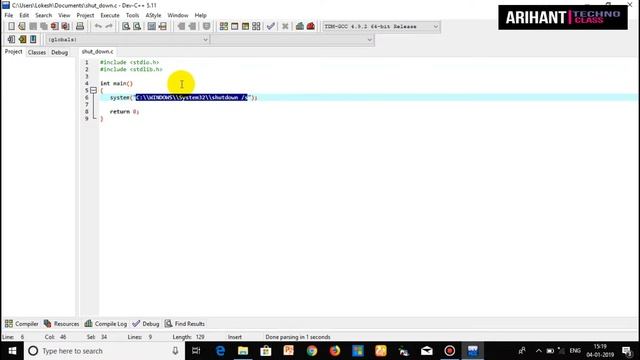Viewport: 640px width, 360px height.
Task: Click the Goto line icon
Action: coord(162,27)
